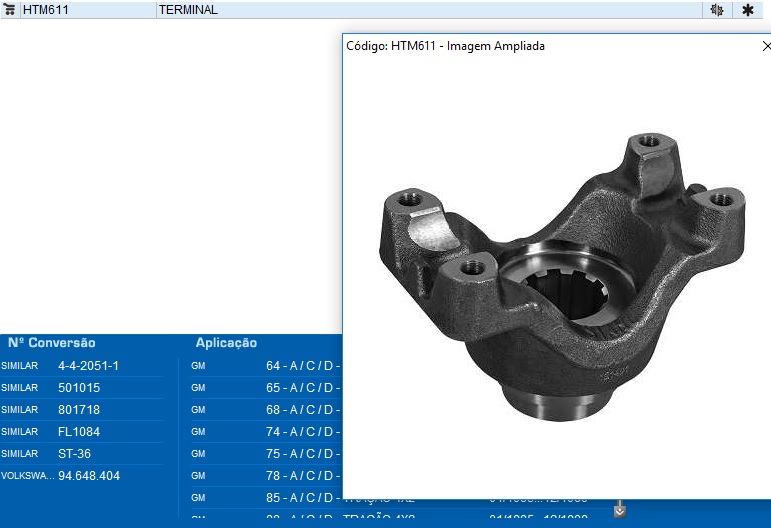Click the popup title Código: HTM611

point(445,46)
